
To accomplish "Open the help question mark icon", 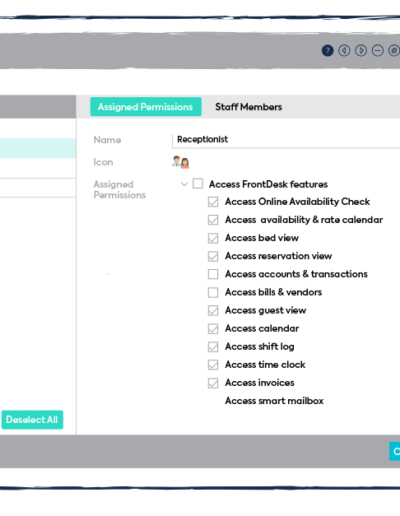I will click(x=327, y=51).
